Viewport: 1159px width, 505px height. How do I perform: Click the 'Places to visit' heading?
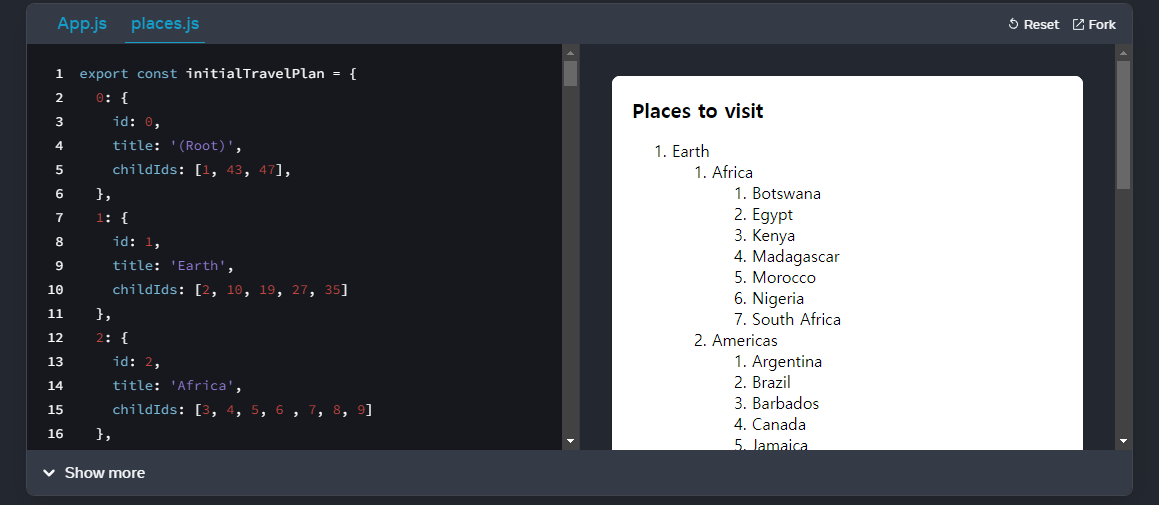click(x=698, y=112)
